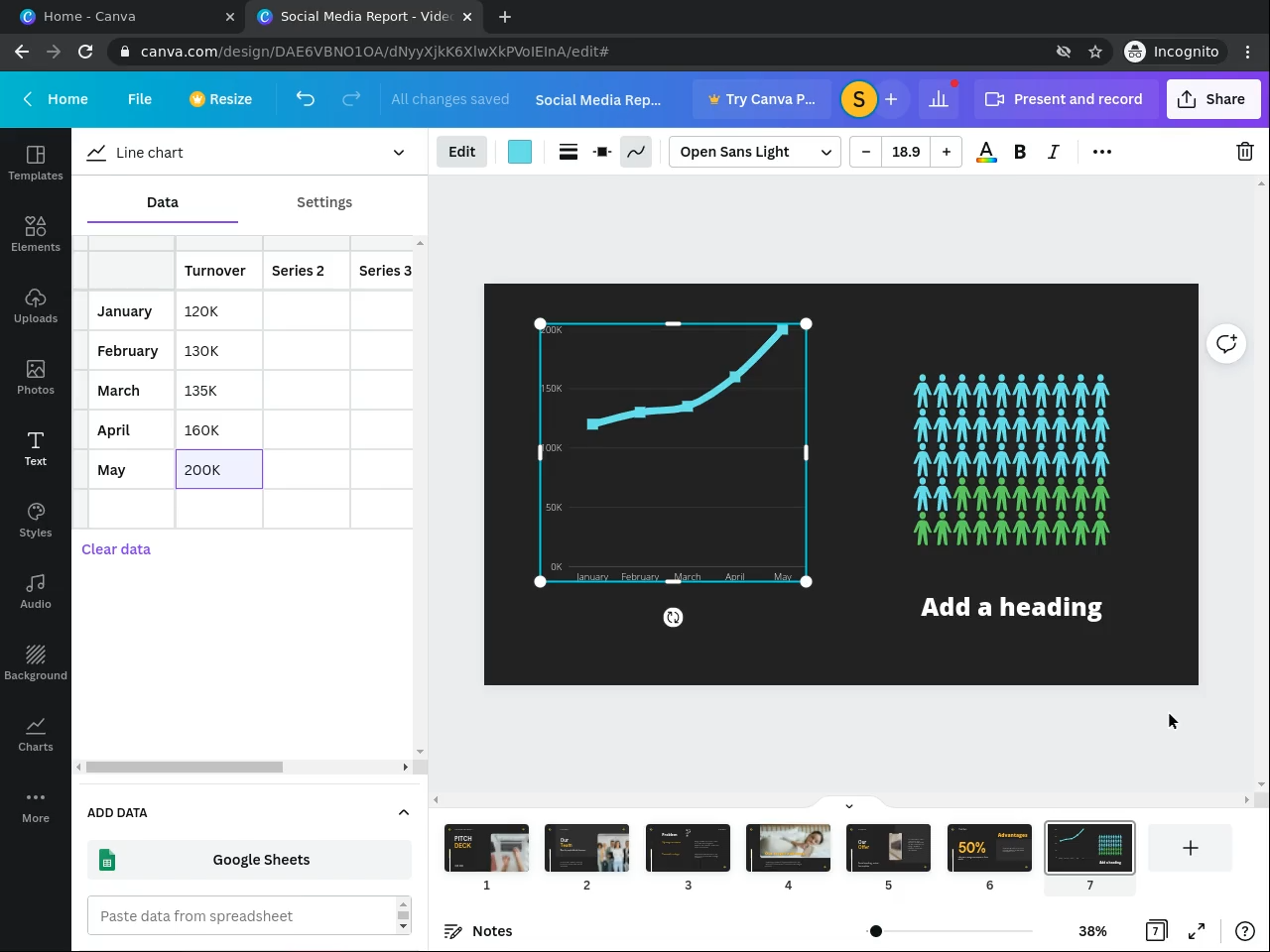Open the File menu

click(140, 99)
